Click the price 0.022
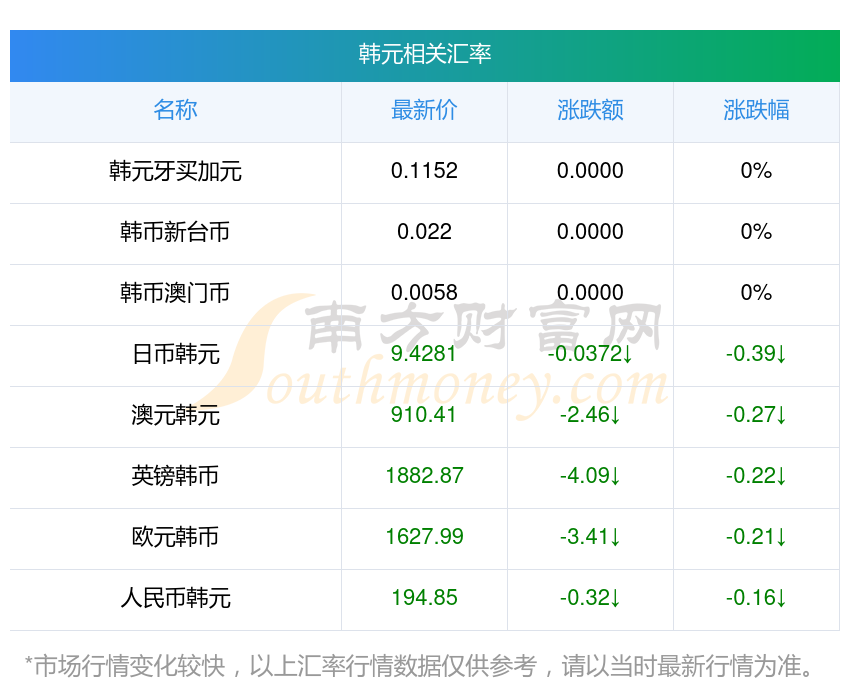 point(424,232)
